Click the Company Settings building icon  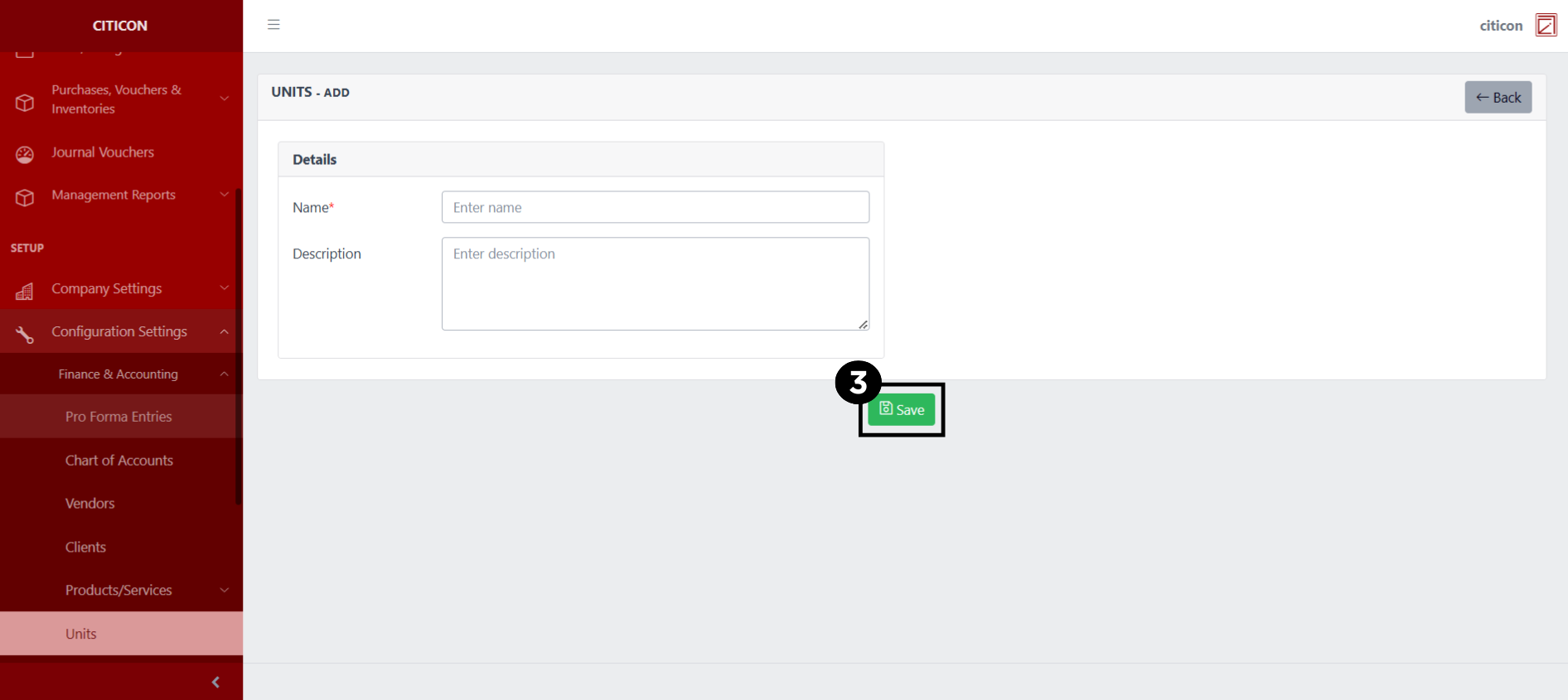[x=25, y=291]
